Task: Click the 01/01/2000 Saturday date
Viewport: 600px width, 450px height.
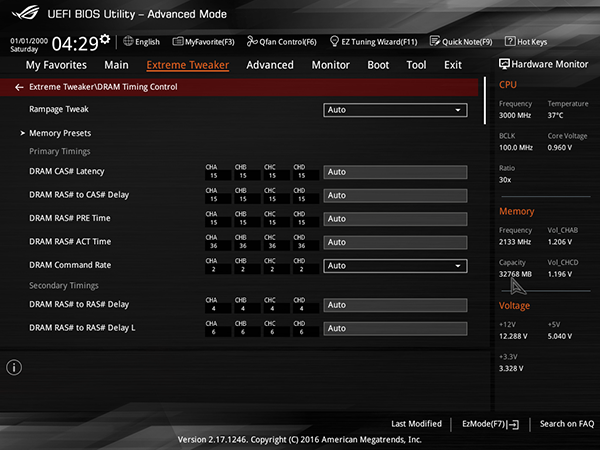Action: [x=29, y=45]
